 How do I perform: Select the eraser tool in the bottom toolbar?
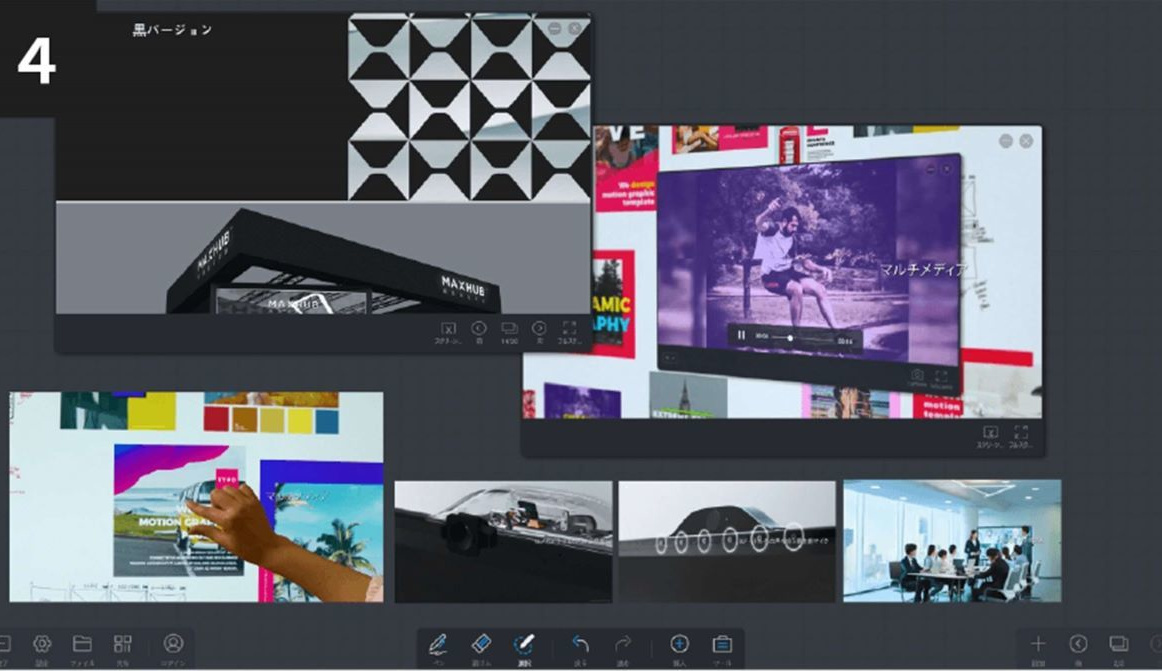[x=482, y=643]
